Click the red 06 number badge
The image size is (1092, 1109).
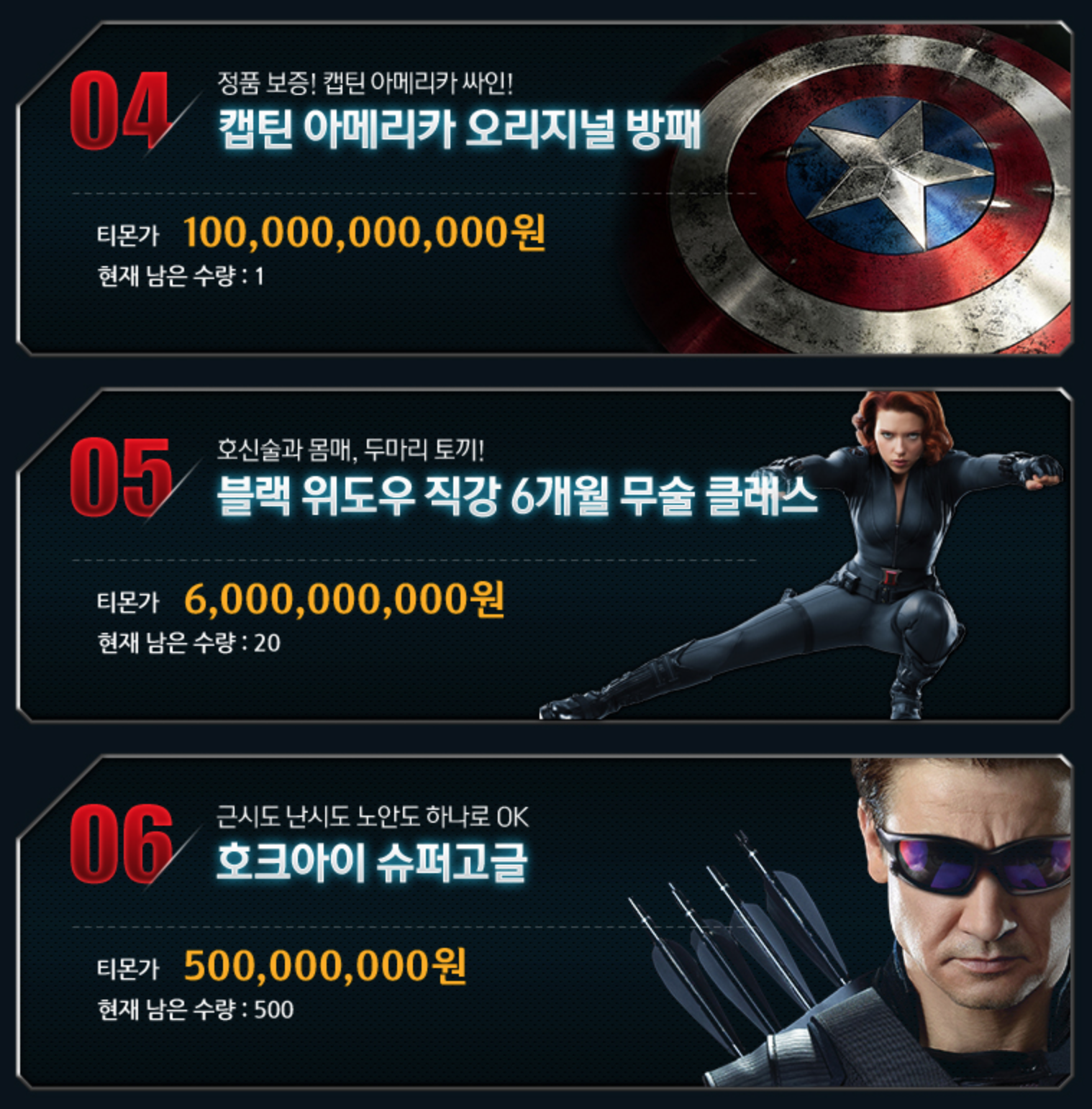[121, 844]
